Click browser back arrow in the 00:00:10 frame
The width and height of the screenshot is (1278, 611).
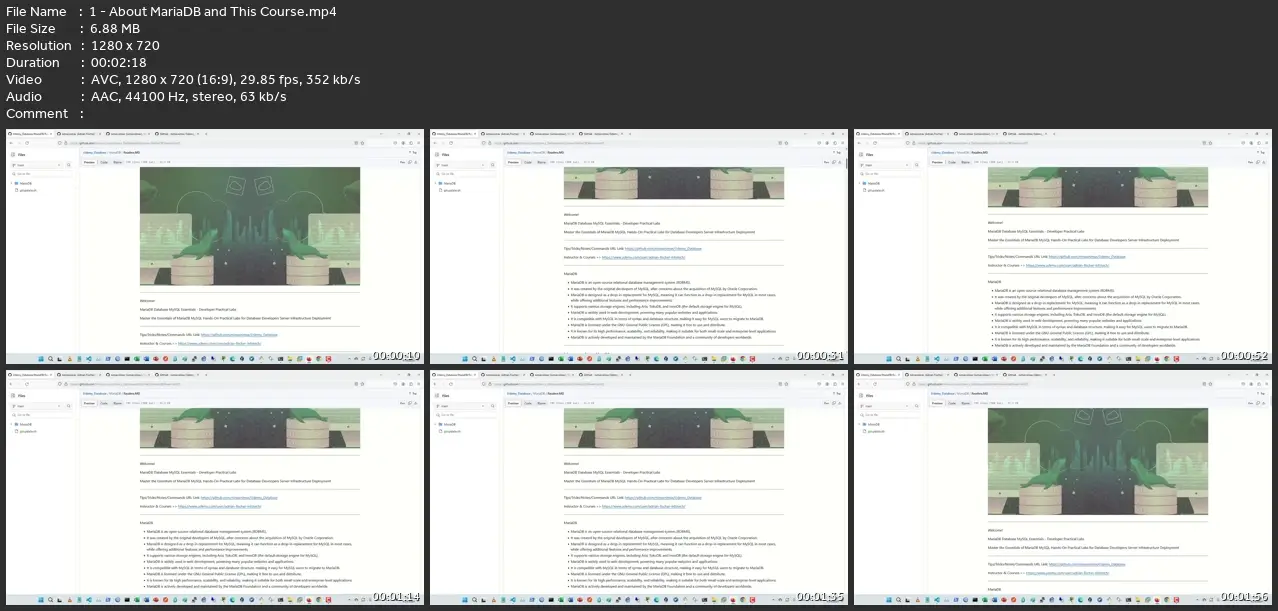tap(11, 143)
